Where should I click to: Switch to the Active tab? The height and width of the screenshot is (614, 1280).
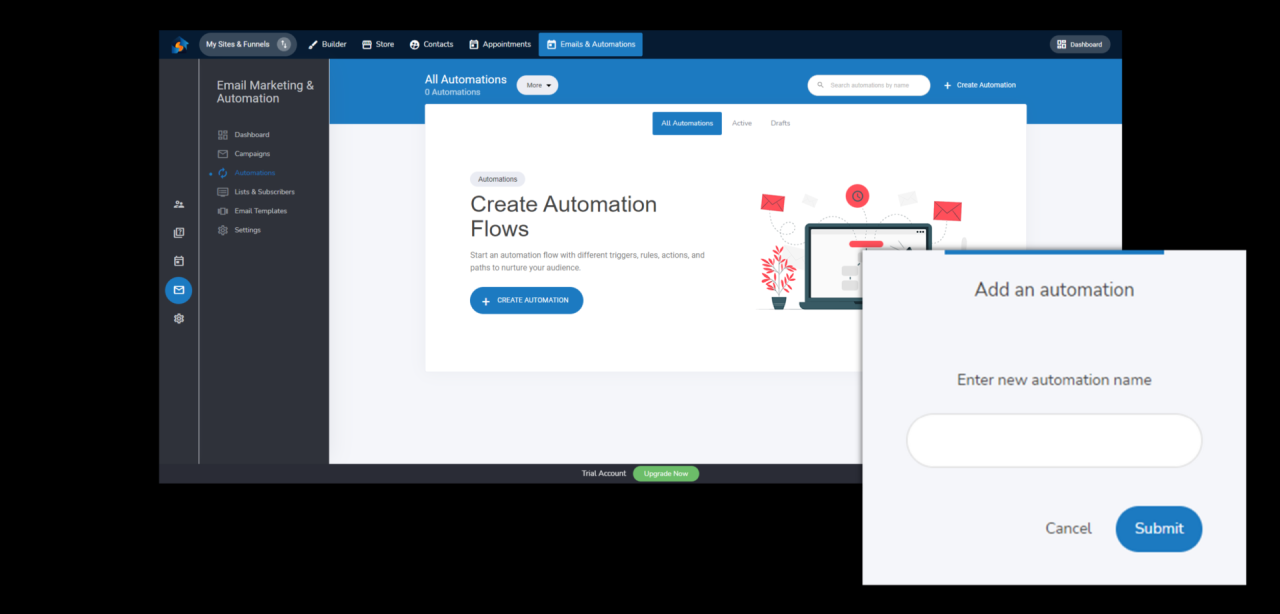tap(742, 123)
